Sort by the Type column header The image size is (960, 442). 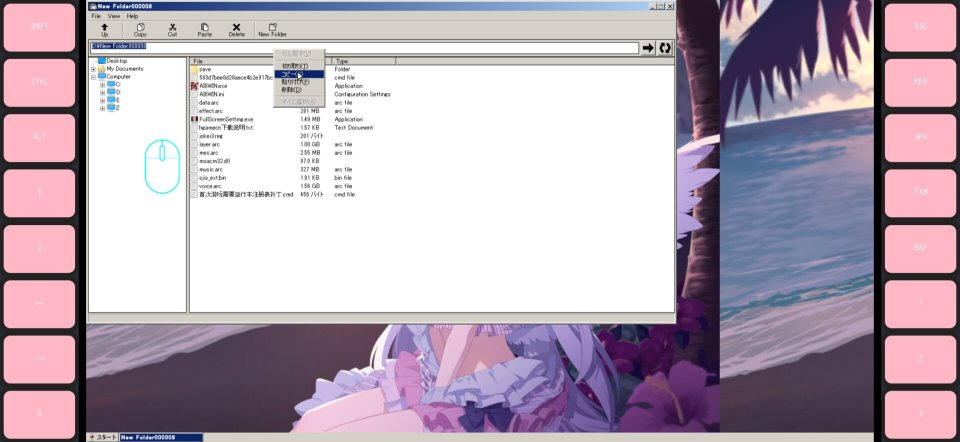364,61
